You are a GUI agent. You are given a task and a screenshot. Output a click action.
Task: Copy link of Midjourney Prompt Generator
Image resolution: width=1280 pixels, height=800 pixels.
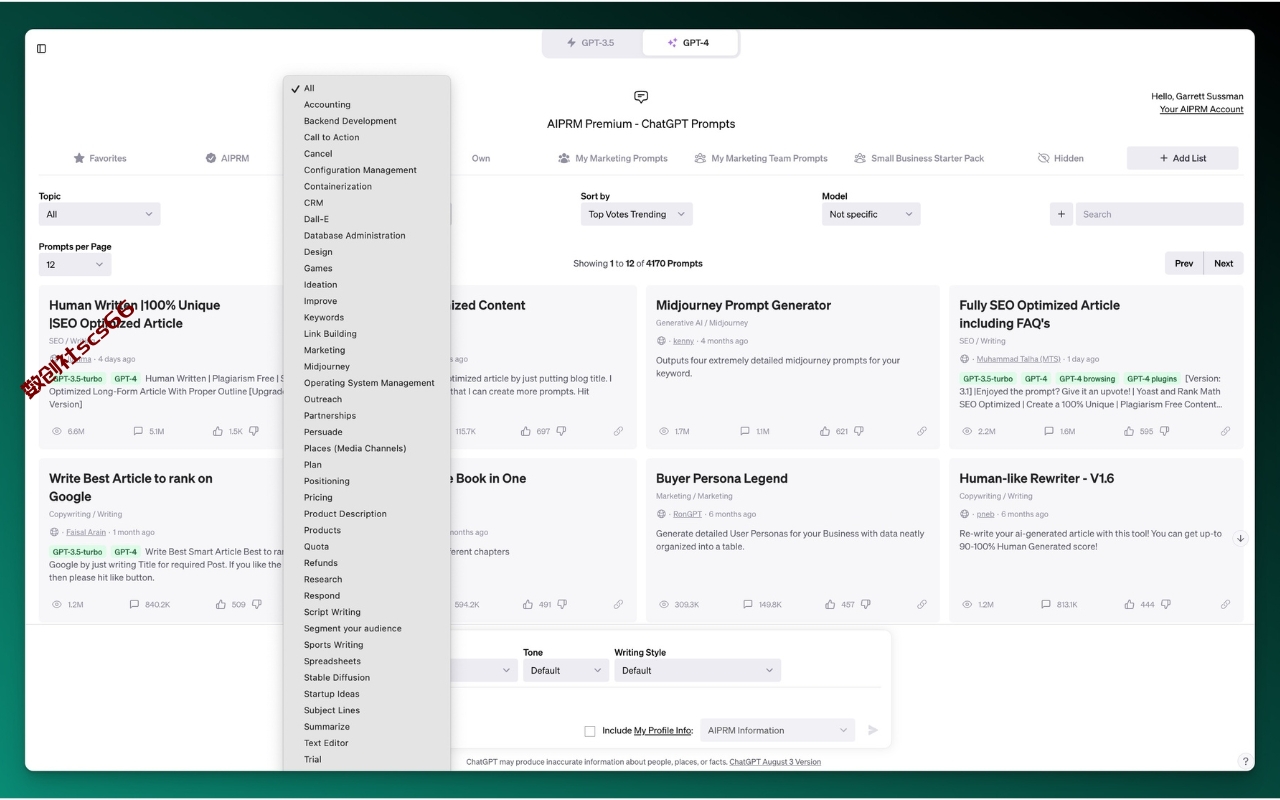pos(921,431)
